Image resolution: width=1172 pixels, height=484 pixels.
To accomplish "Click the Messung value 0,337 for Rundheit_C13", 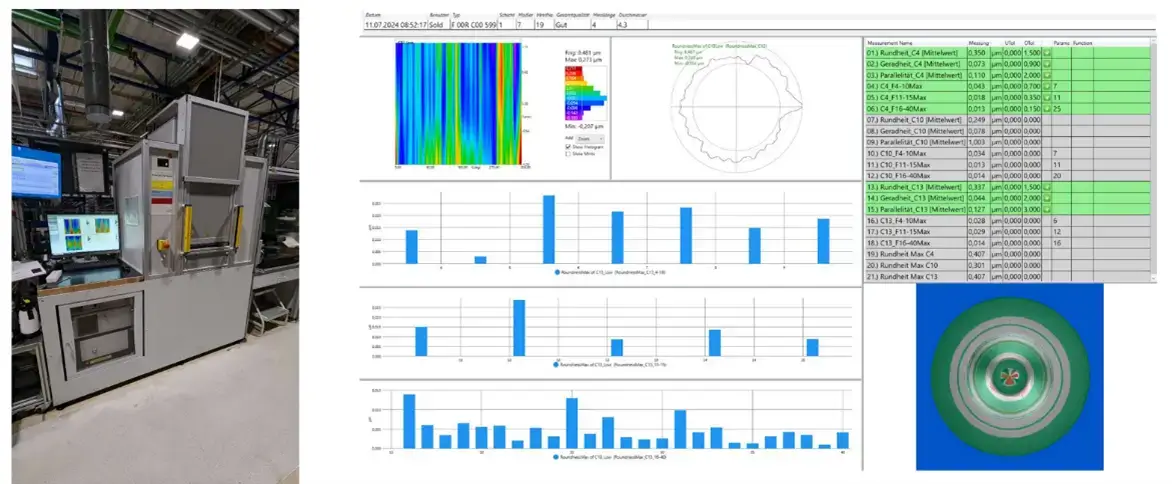I will pos(977,187).
